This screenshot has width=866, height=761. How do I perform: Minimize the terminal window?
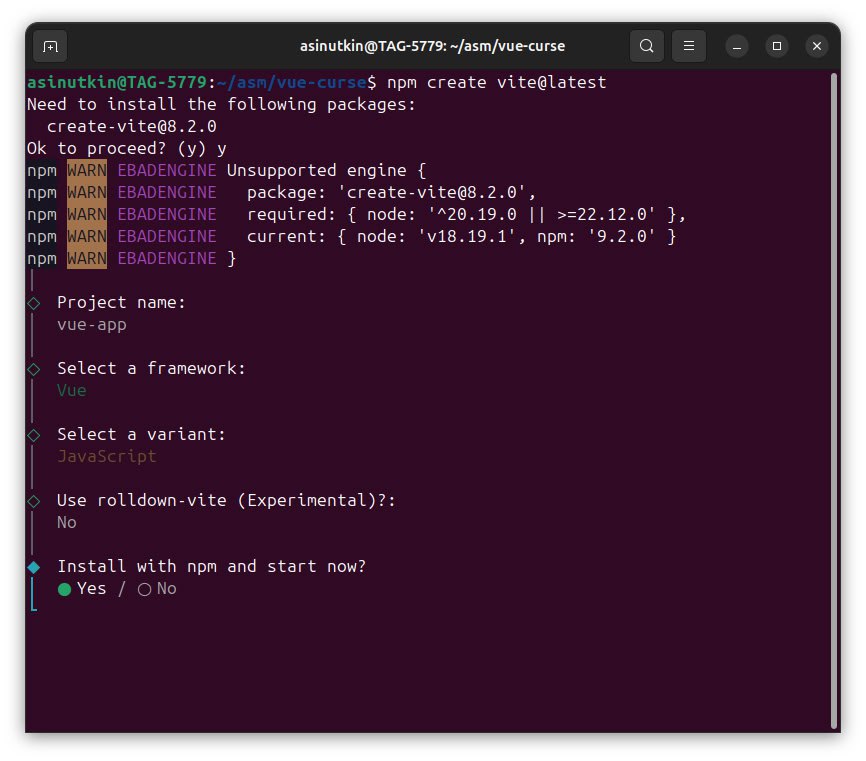[737, 46]
